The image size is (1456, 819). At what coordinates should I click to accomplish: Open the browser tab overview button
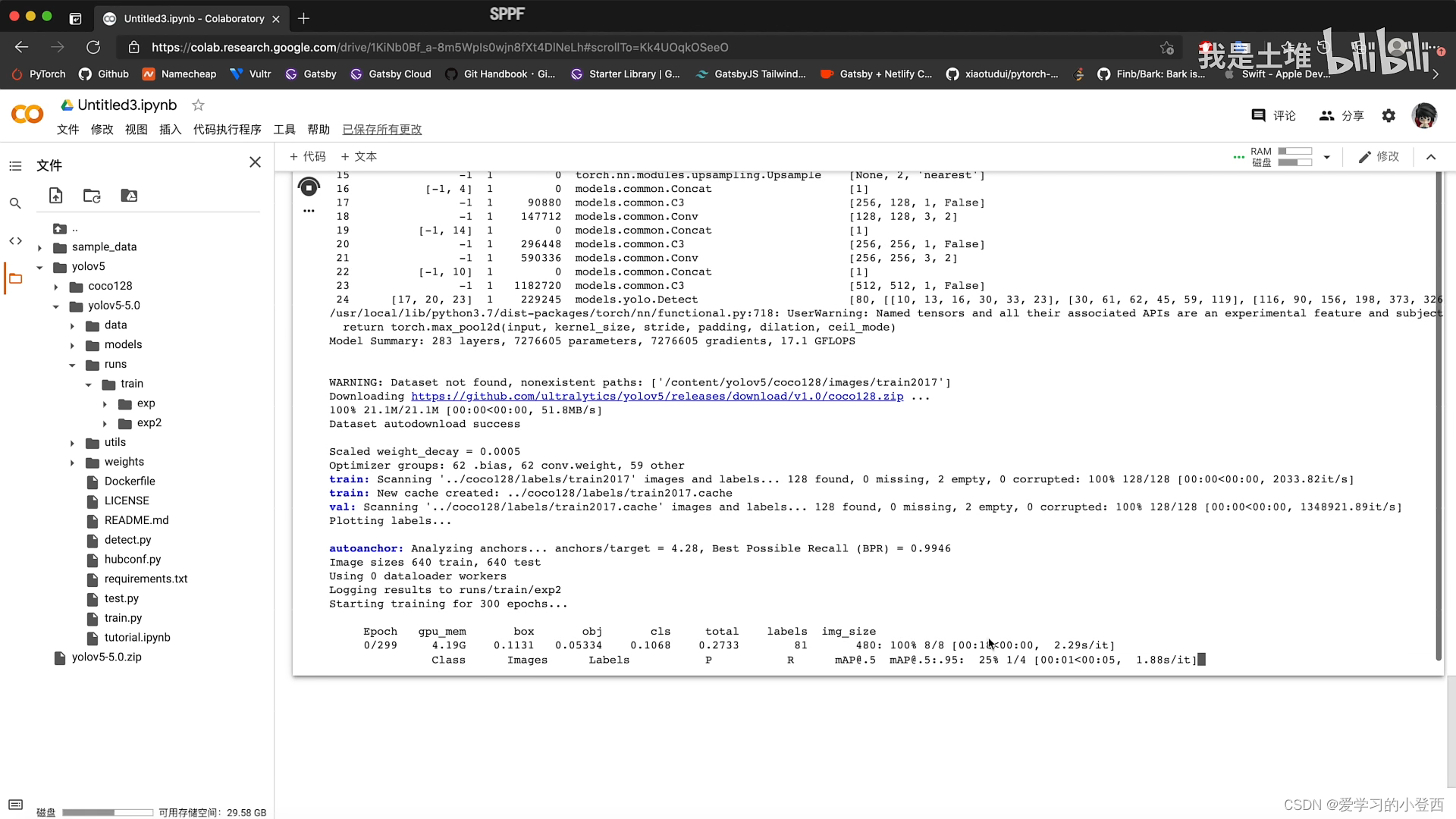click(x=75, y=18)
